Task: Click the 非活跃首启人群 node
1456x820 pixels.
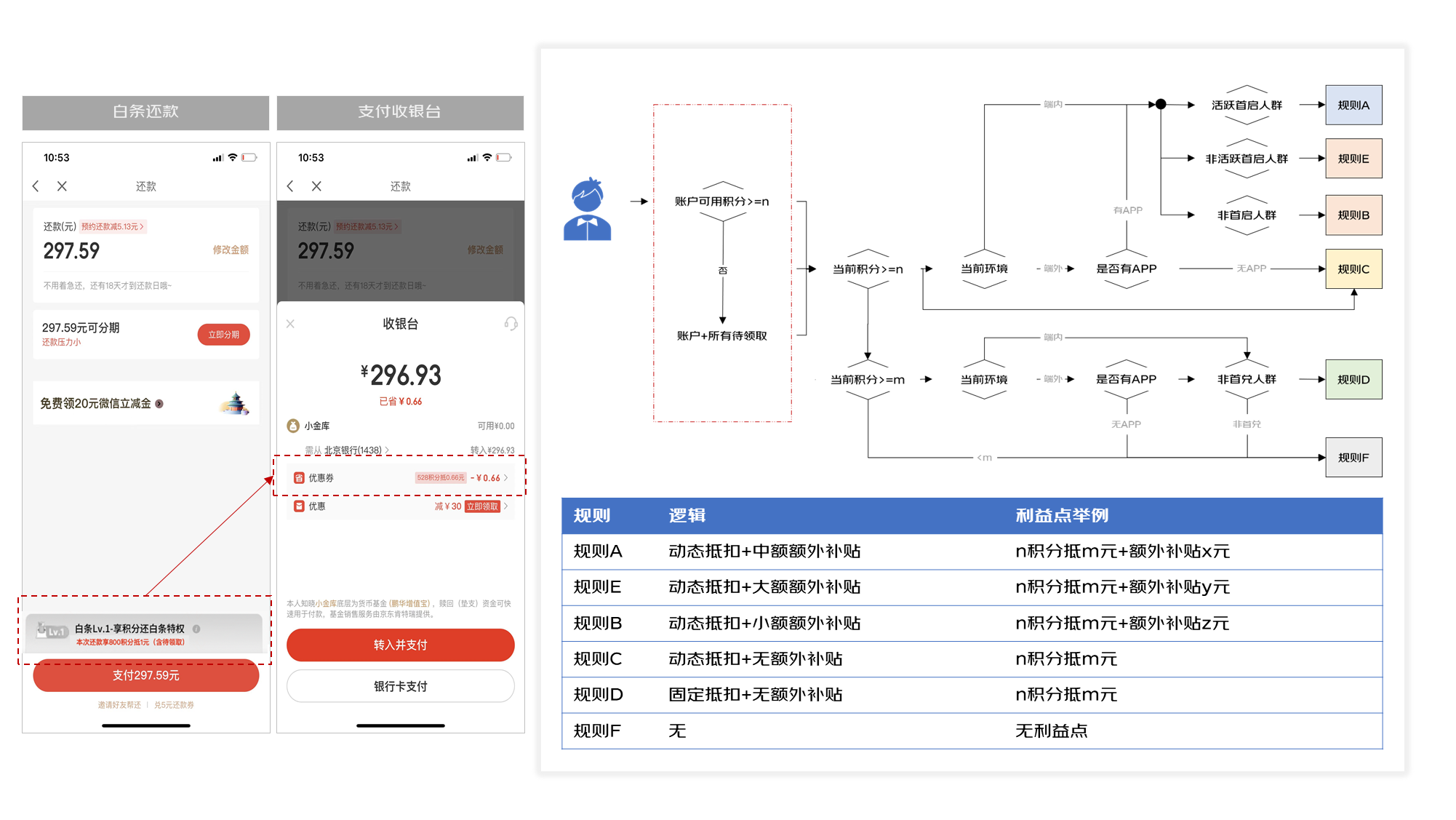Action: coord(1247,159)
